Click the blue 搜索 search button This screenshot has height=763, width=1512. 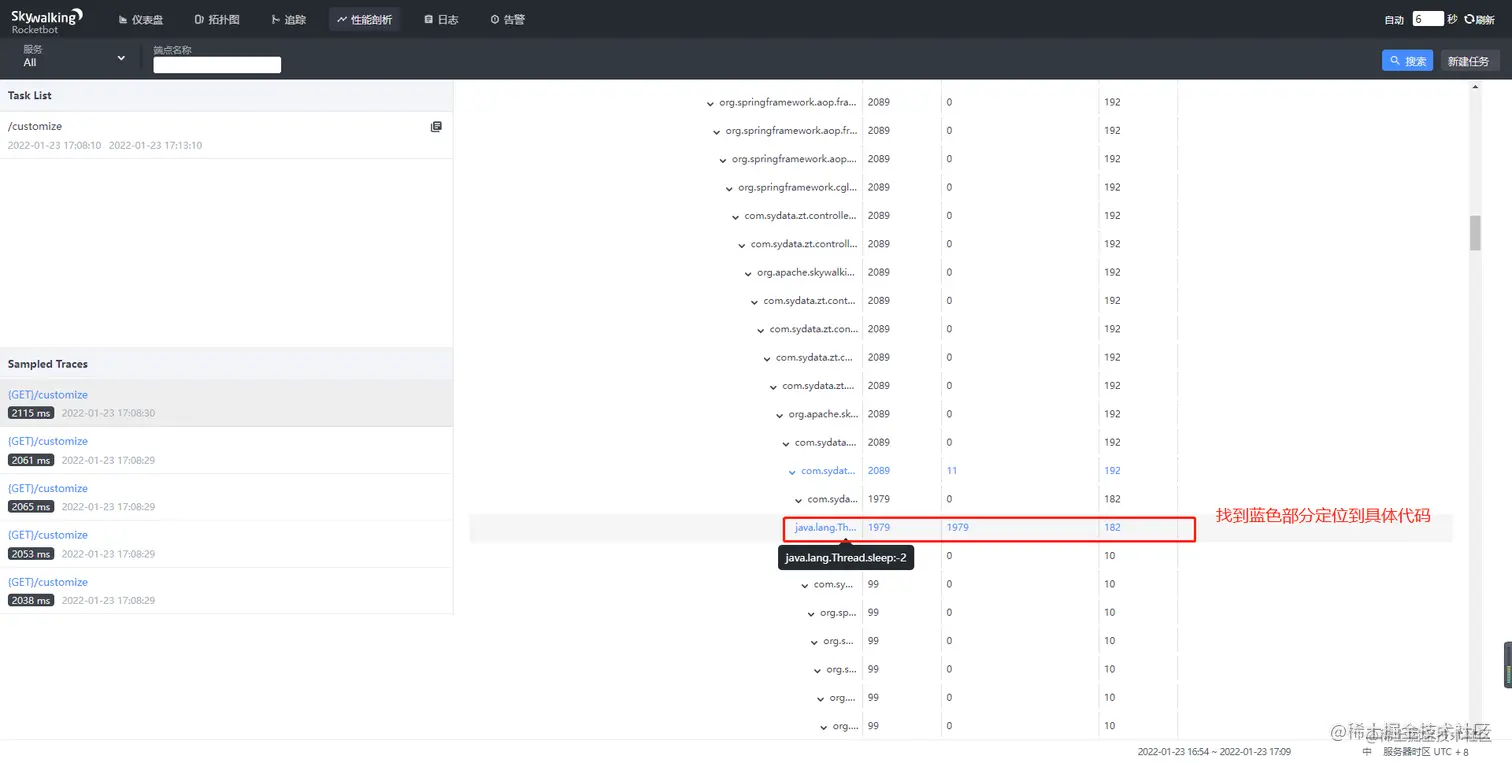[x=1407, y=61]
